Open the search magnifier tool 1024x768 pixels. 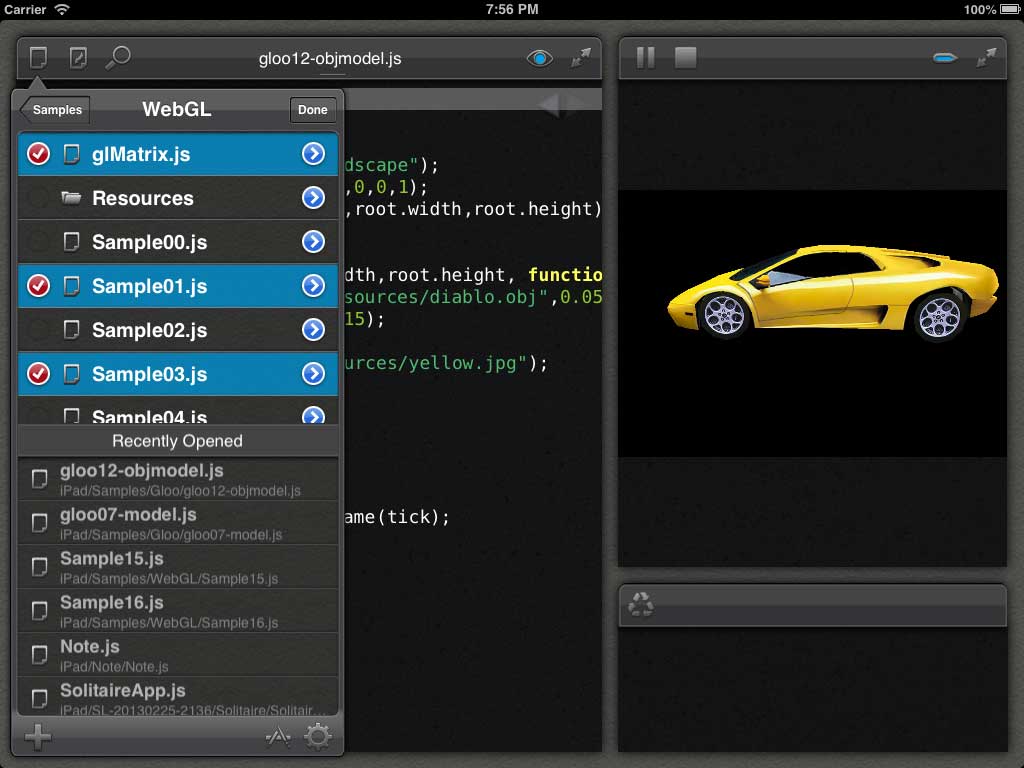click(118, 57)
